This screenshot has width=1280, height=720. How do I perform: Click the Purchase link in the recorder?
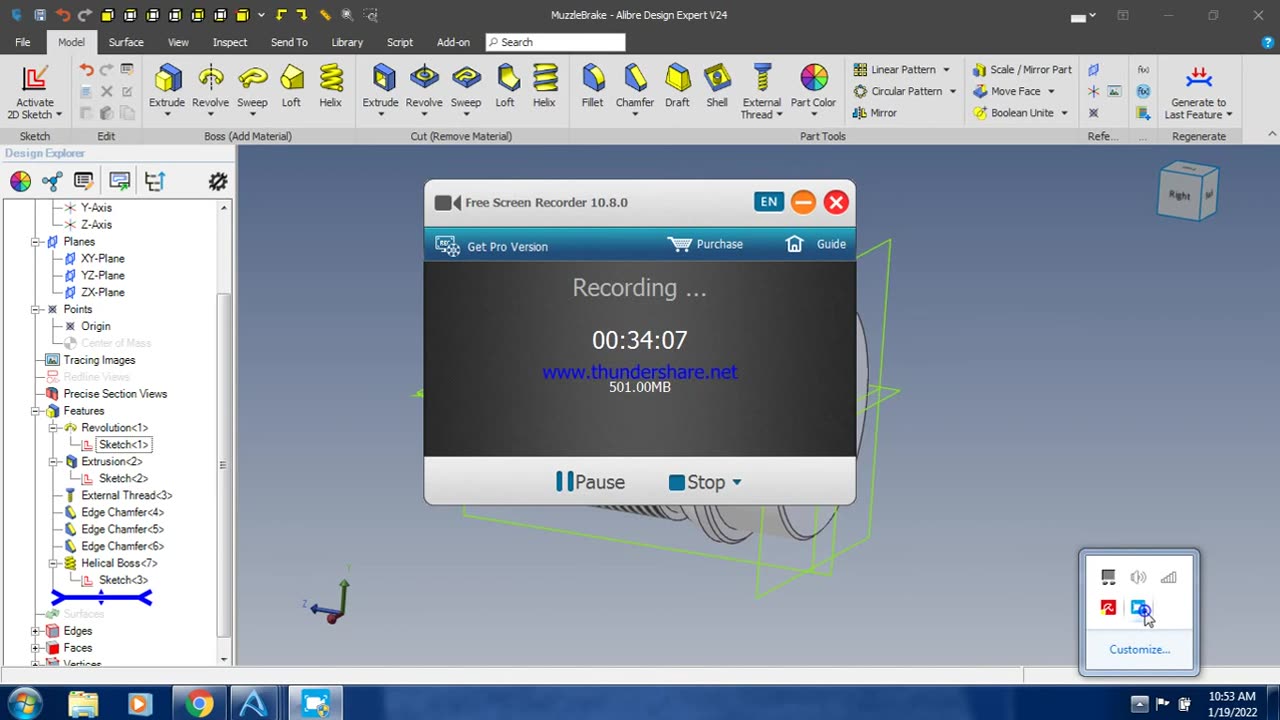pyautogui.click(x=706, y=244)
